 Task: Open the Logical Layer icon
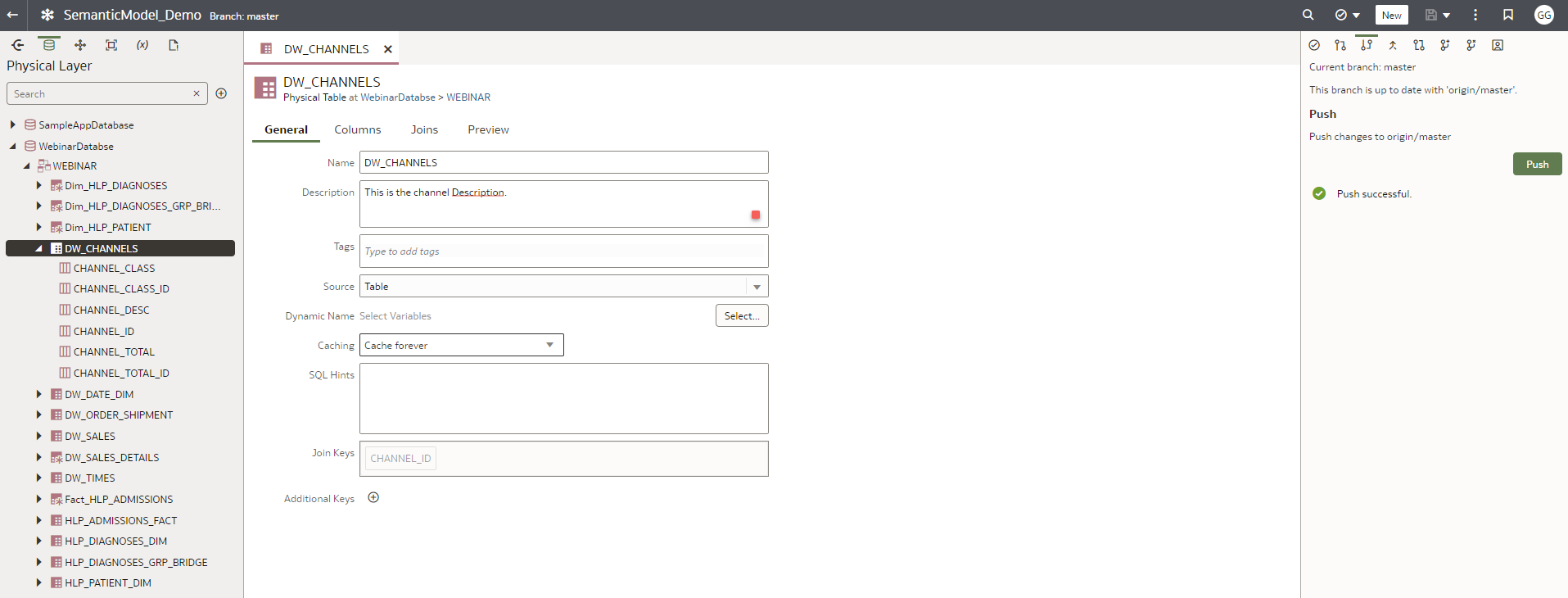pyautogui.click(x=80, y=45)
